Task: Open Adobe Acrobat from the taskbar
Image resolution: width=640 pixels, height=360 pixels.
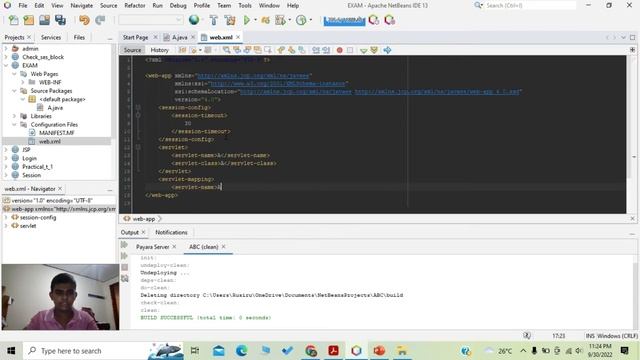Action: (x=333, y=351)
